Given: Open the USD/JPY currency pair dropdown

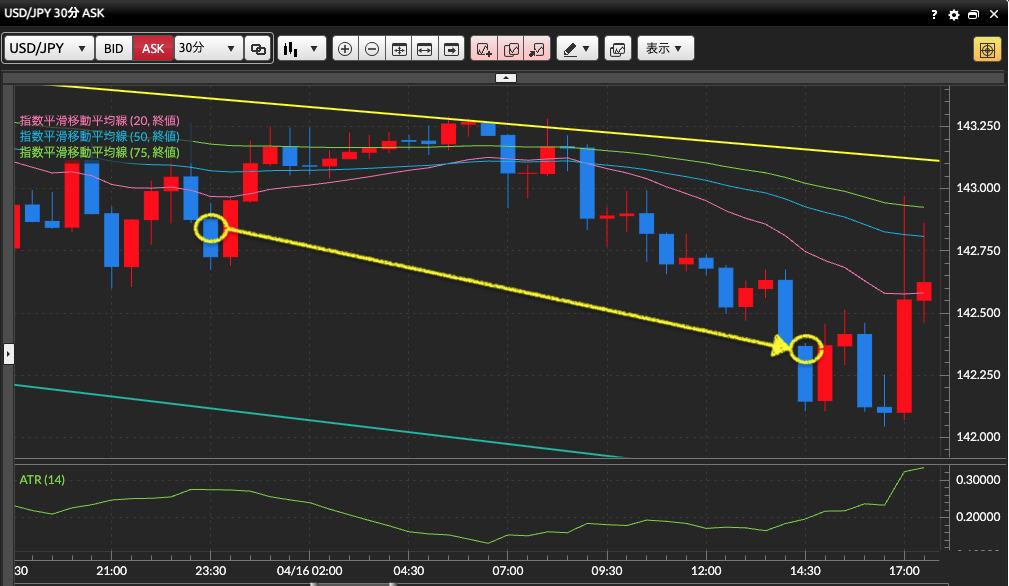Looking at the screenshot, I should [49, 48].
